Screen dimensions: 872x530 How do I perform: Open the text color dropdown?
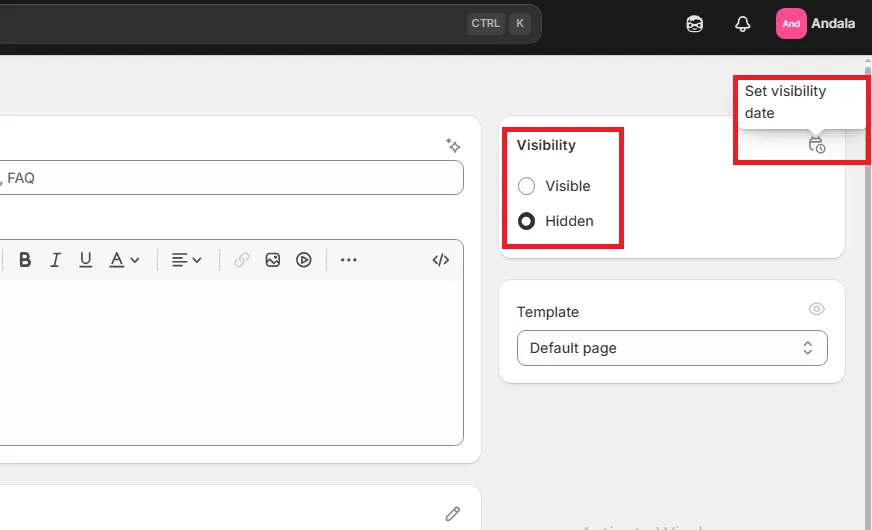(x=124, y=260)
